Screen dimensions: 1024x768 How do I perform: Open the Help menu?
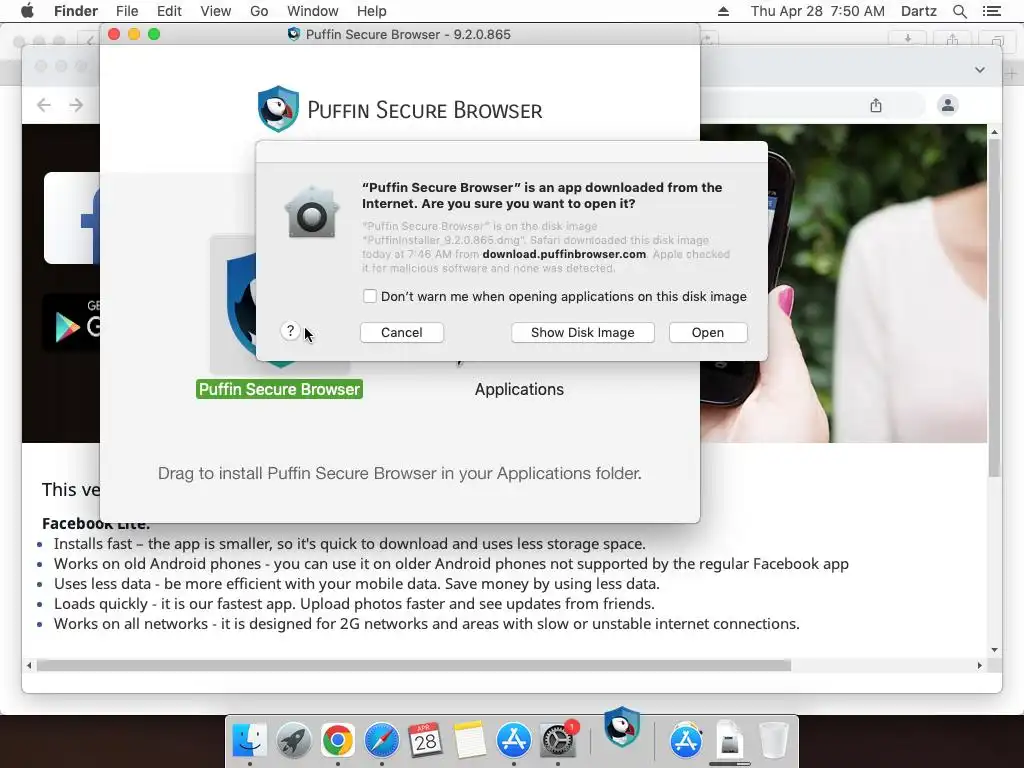[x=372, y=11]
